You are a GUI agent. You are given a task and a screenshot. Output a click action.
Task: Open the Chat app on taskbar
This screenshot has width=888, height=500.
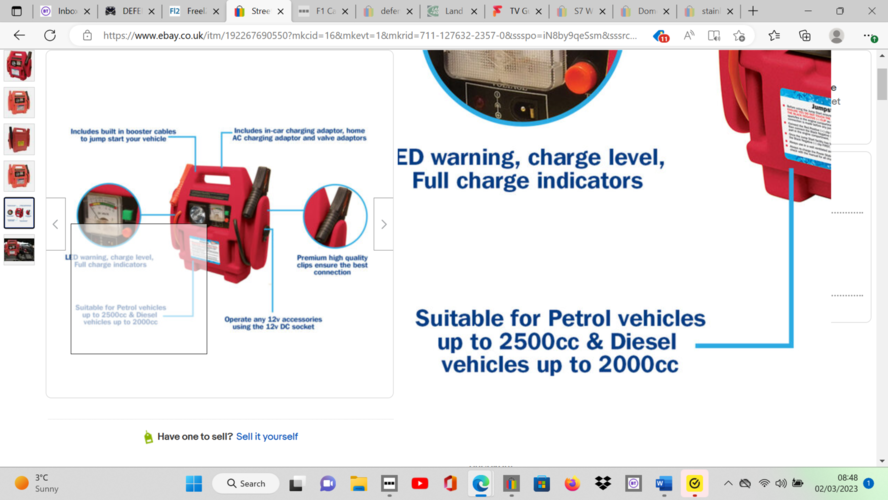pyautogui.click(x=327, y=484)
